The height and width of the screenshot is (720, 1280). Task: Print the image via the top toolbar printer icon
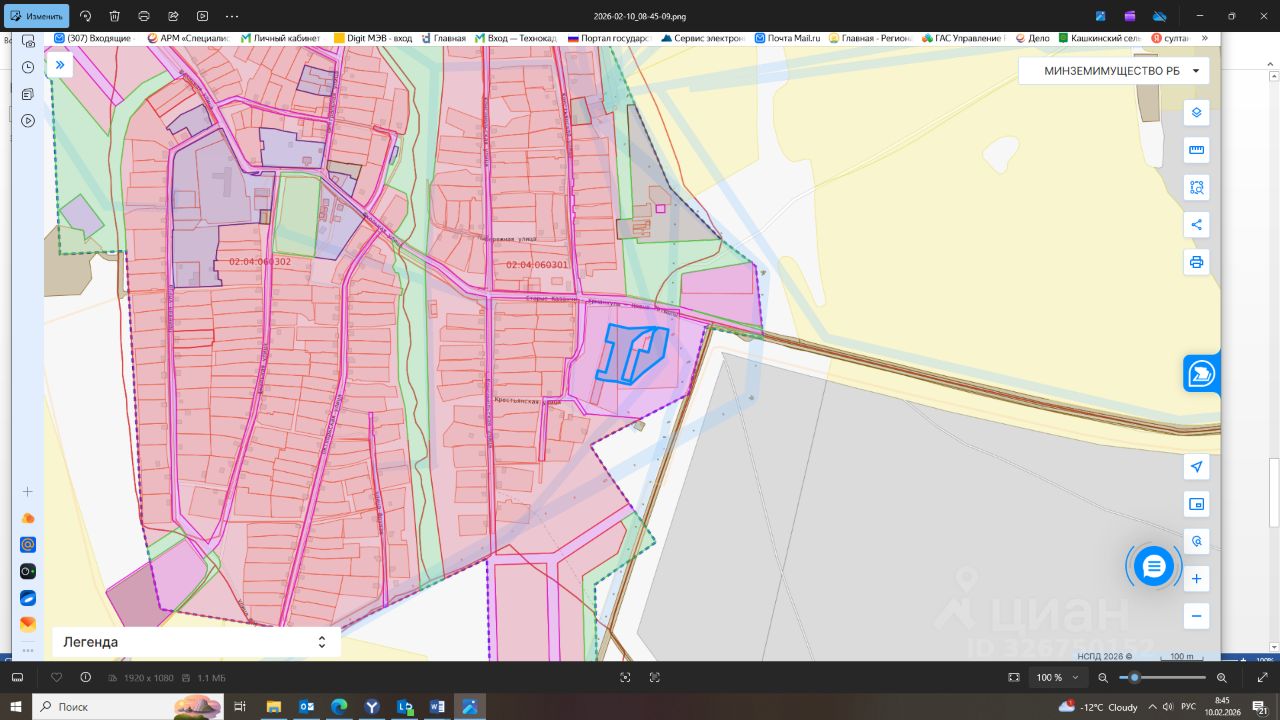click(144, 16)
